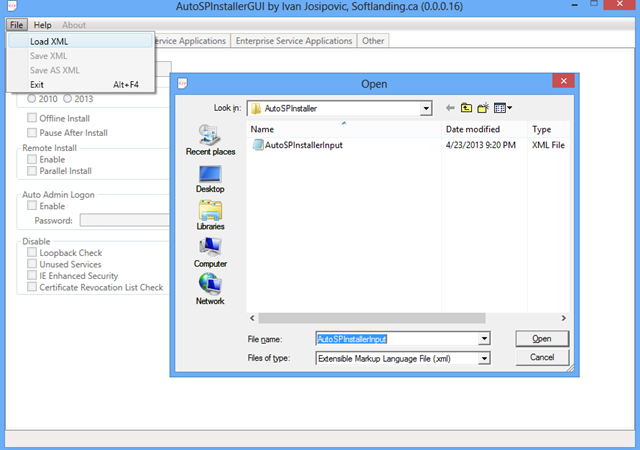Click the AutoSPInstallerGUI app title icon
The image size is (640, 450).
12,6
